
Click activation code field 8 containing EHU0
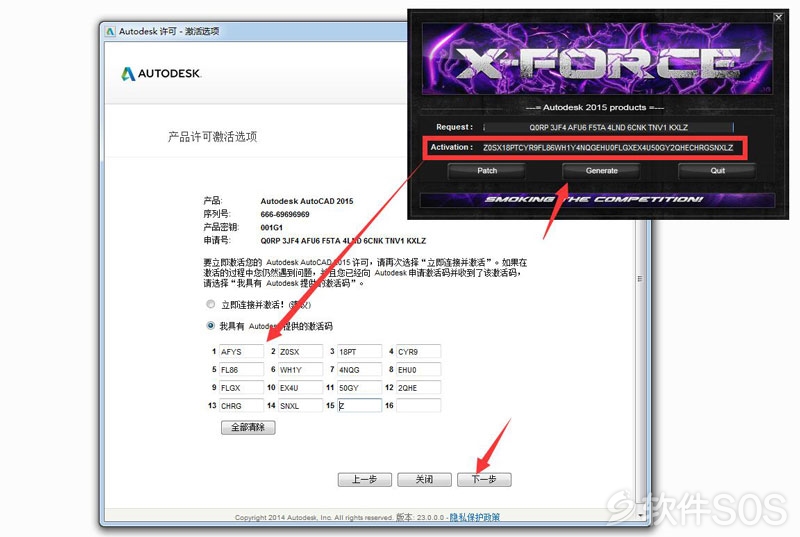418,369
